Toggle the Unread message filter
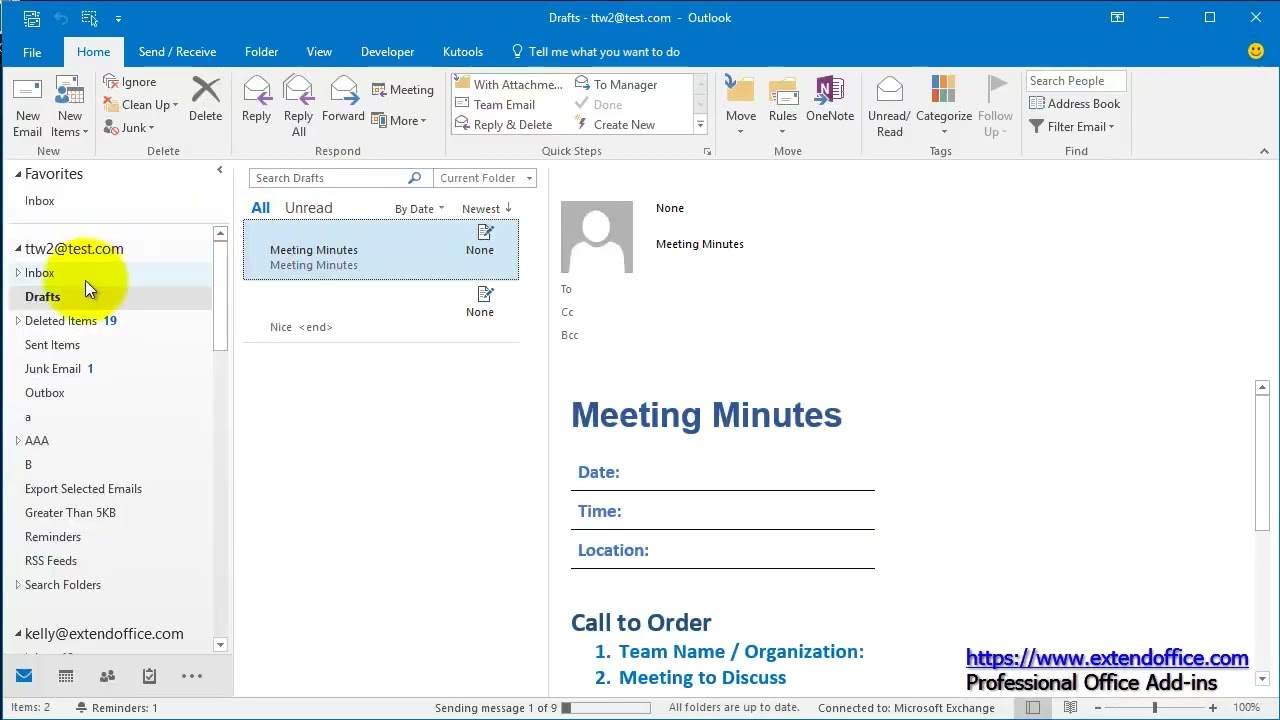This screenshot has width=1280, height=720. pos(308,208)
